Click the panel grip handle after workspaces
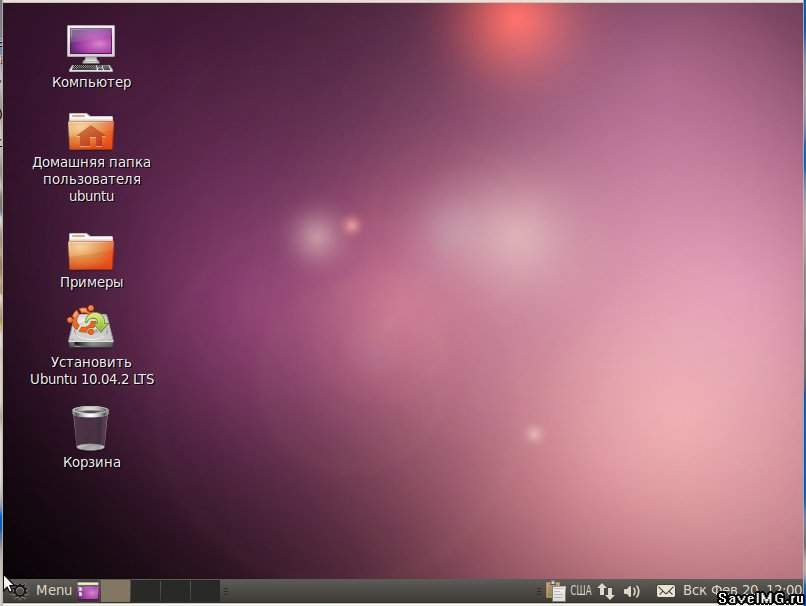806x606 pixels. [226, 591]
